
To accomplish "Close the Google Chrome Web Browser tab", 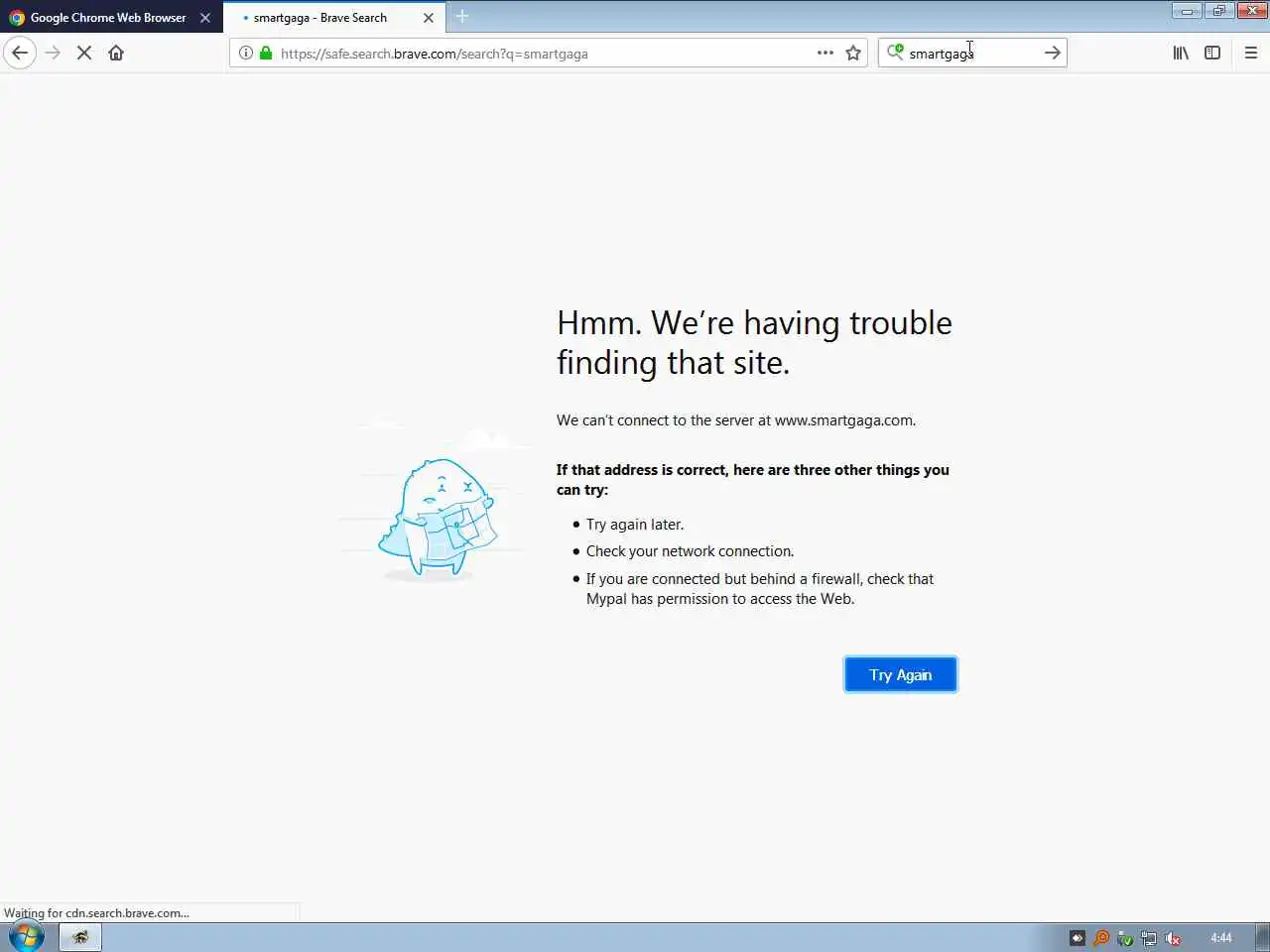I will pos(205,18).
